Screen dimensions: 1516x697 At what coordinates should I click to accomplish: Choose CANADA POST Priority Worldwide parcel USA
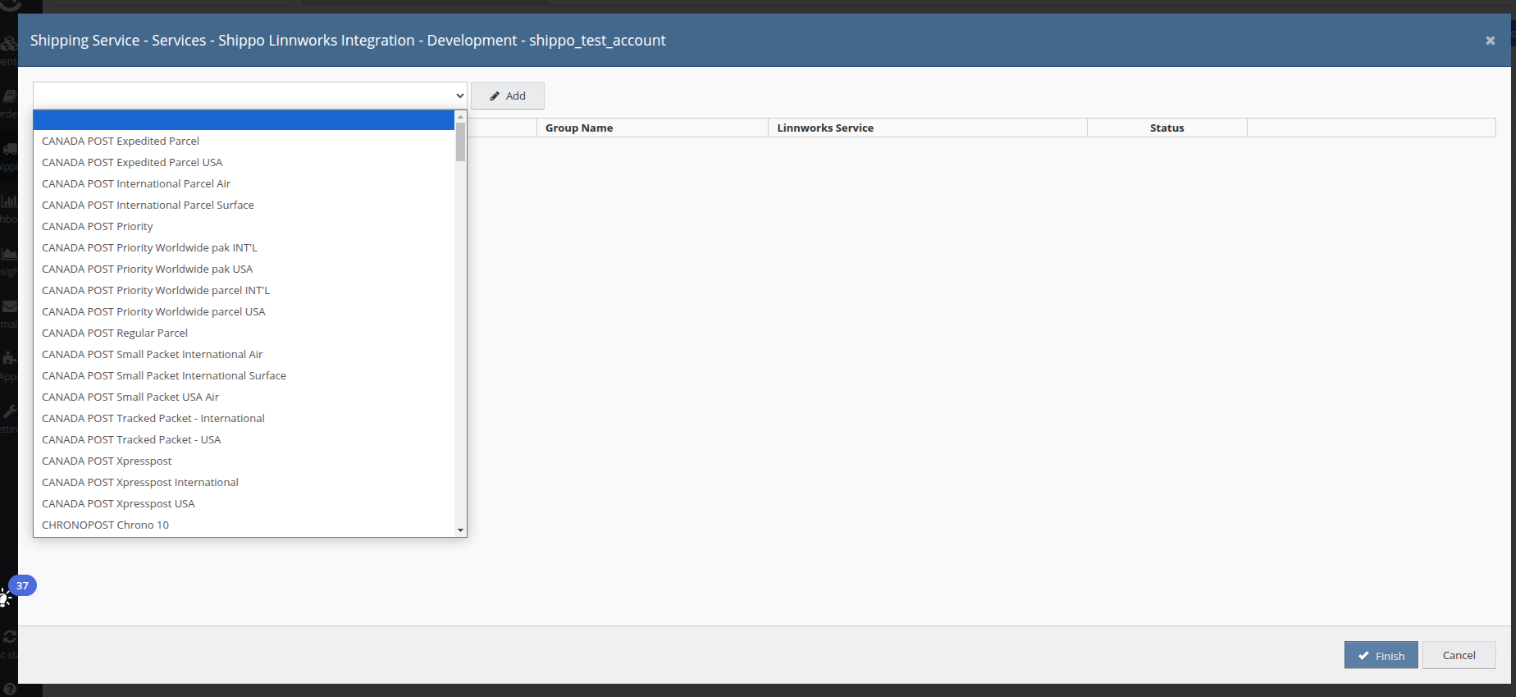point(244,312)
